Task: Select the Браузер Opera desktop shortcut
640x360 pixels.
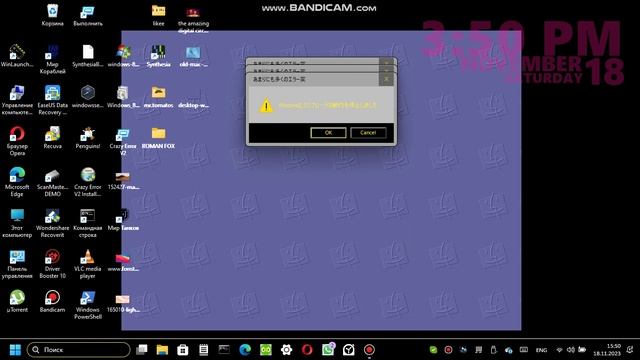Action: (17, 141)
